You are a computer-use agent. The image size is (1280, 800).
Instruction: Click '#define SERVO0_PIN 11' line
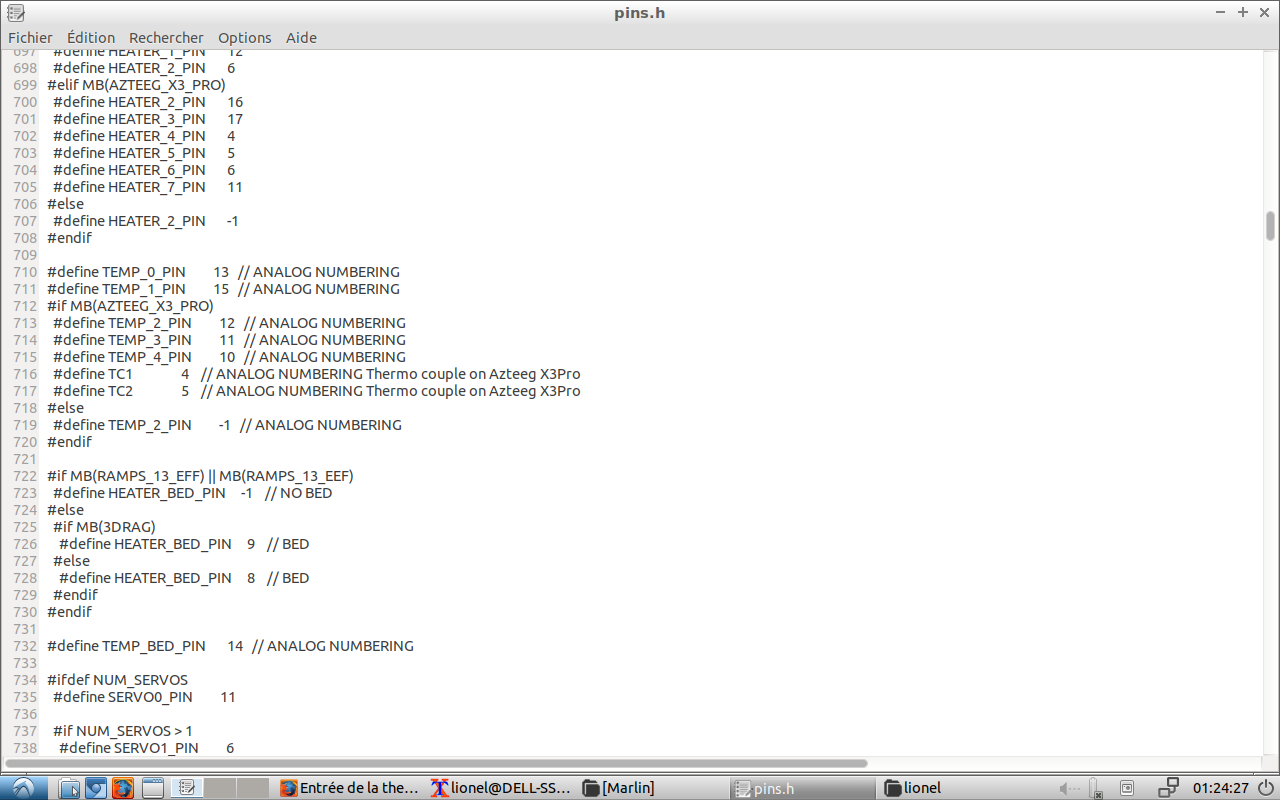coord(144,697)
